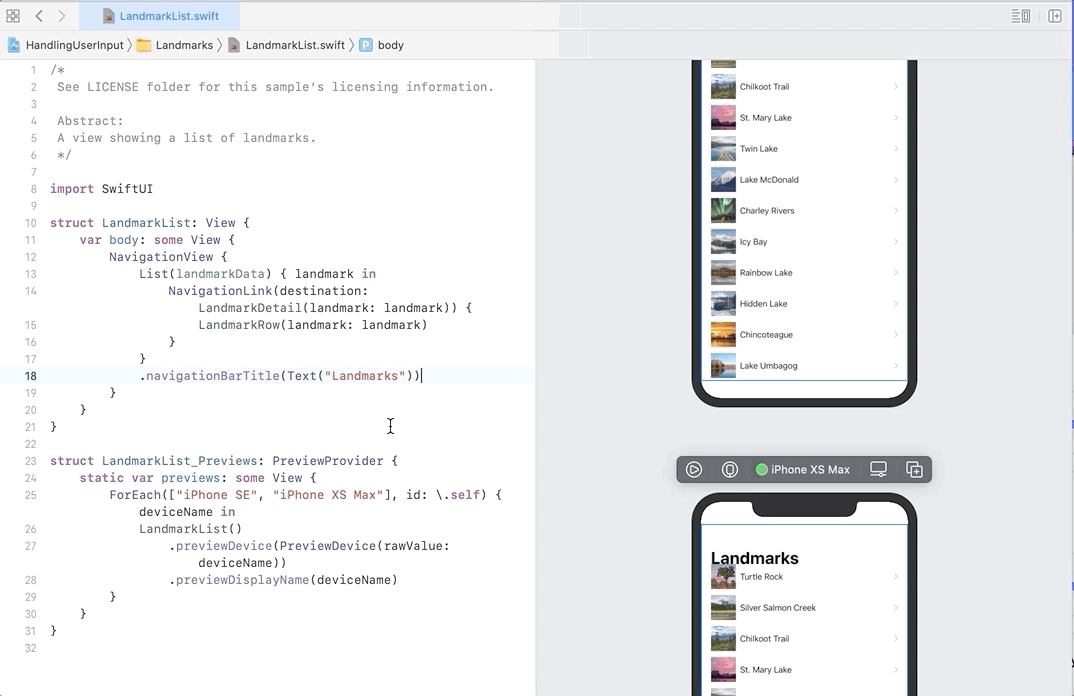This screenshot has width=1074, height=696.
Task: Open Turtle Rock row in XS Max preview
Action: [x=804, y=577]
